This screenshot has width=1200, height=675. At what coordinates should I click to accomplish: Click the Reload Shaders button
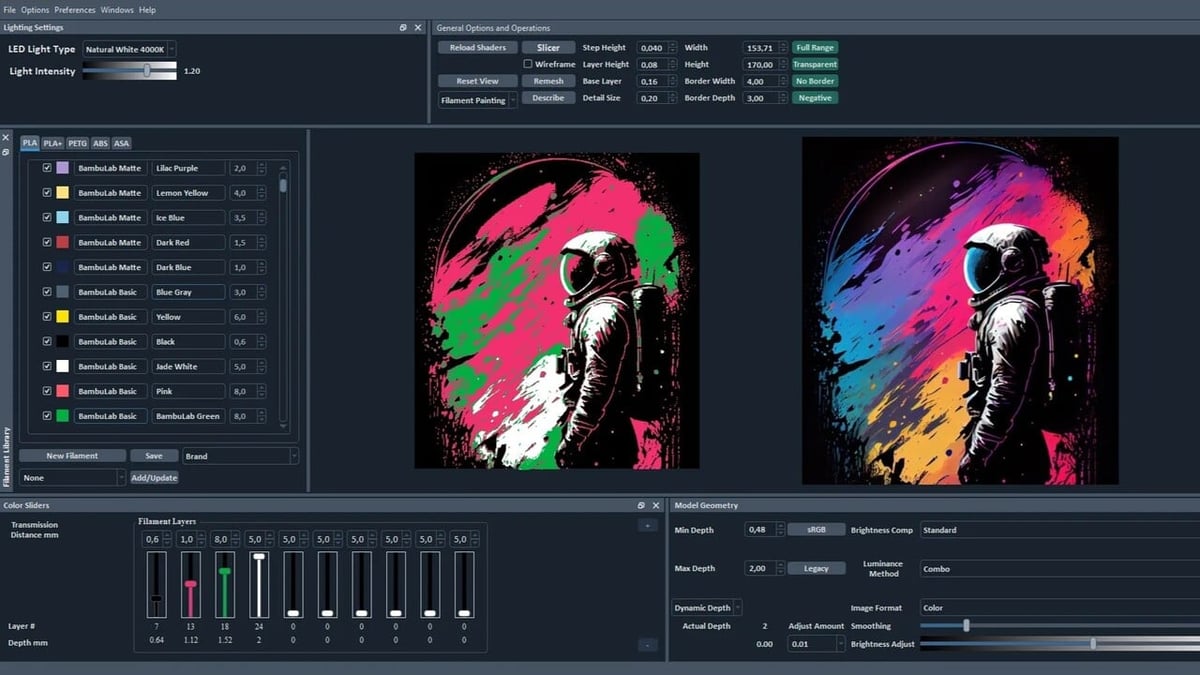[x=477, y=47]
